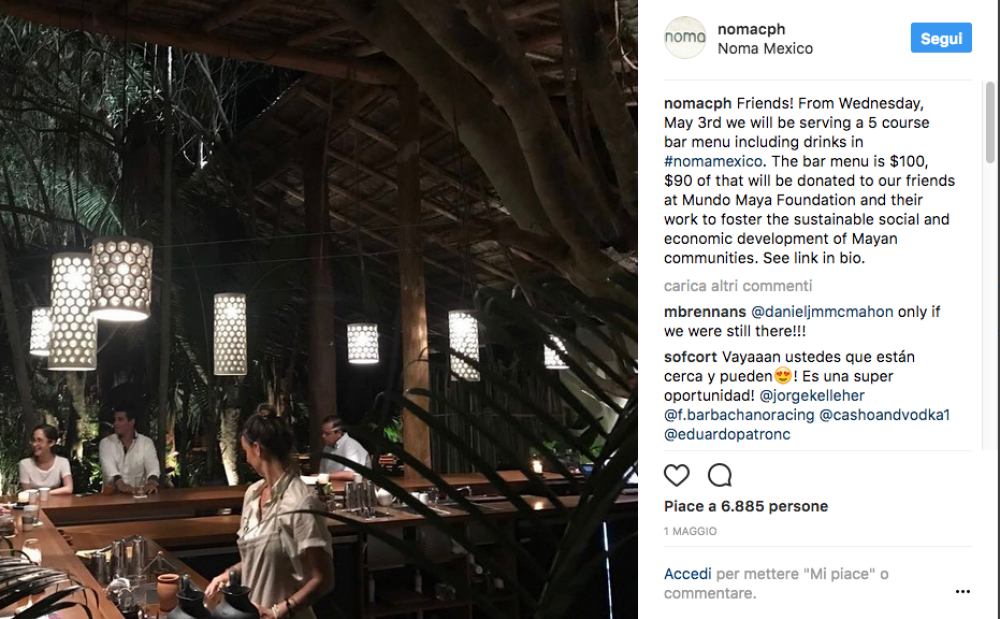The image size is (1000, 619).
Task: Expand 'carica altri commenti' to load comments
Action: pyautogui.click(x=738, y=286)
